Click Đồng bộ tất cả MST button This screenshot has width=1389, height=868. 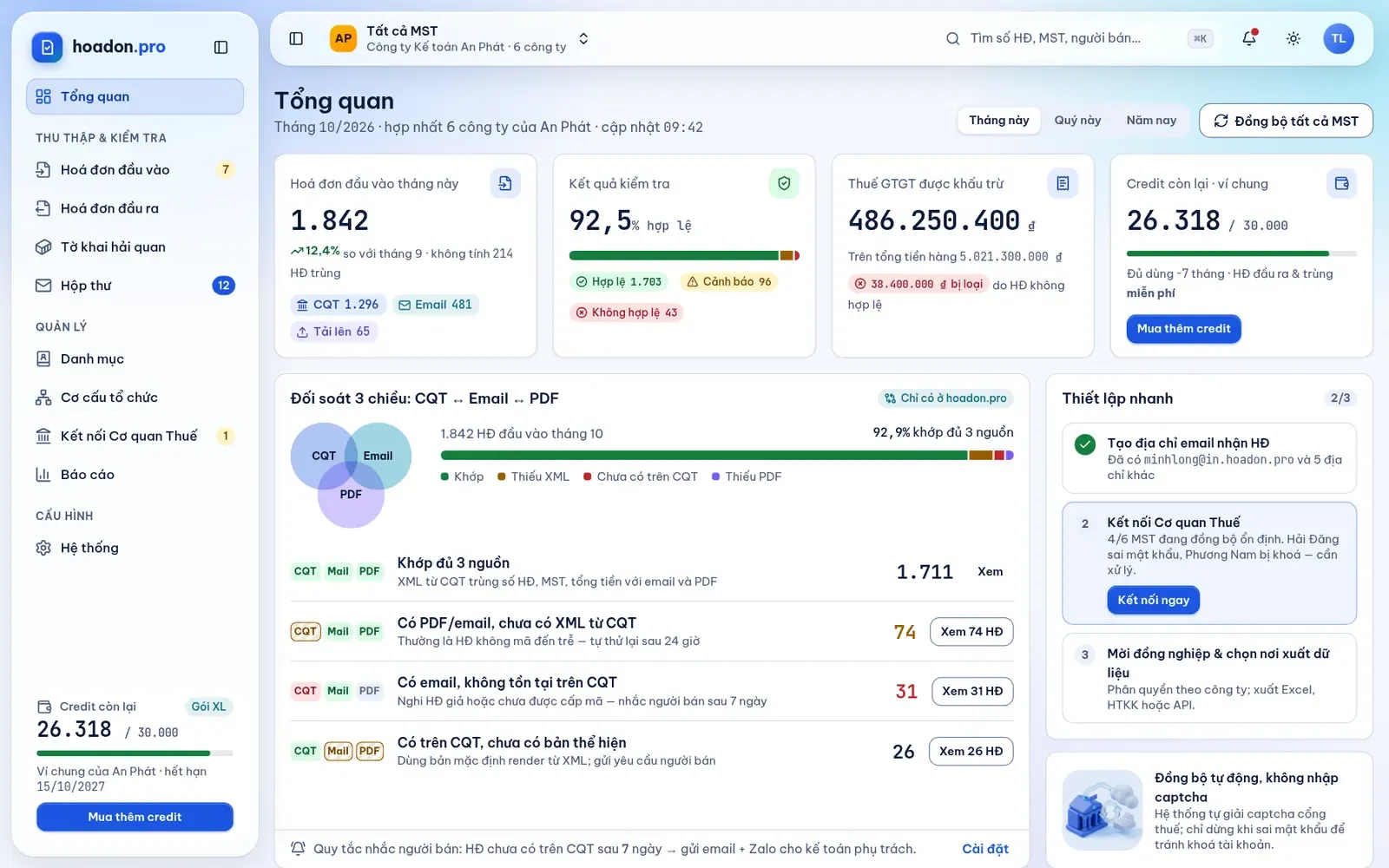click(x=1286, y=121)
